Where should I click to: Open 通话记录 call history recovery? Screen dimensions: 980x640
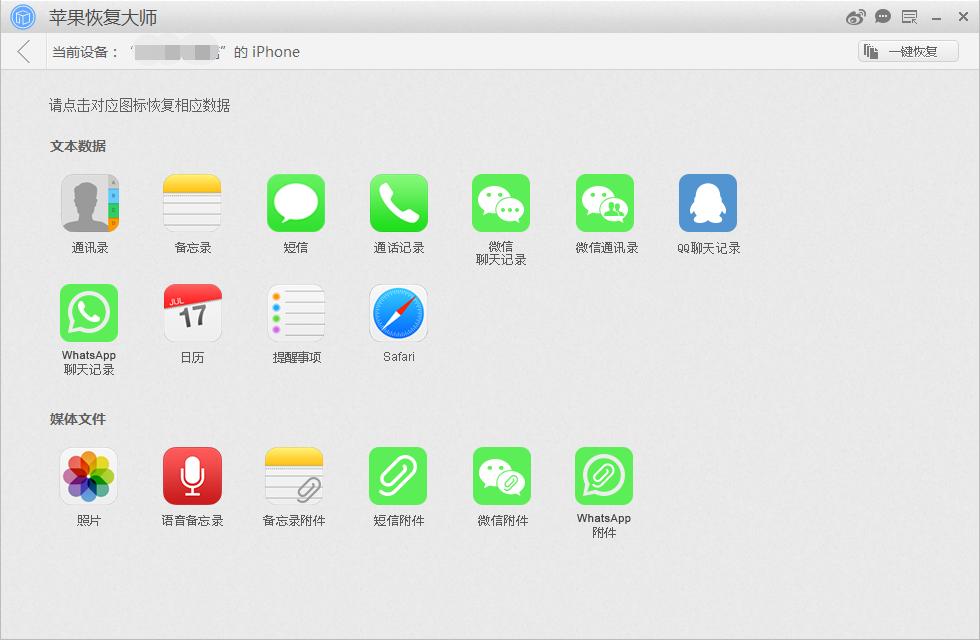[398, 203]
